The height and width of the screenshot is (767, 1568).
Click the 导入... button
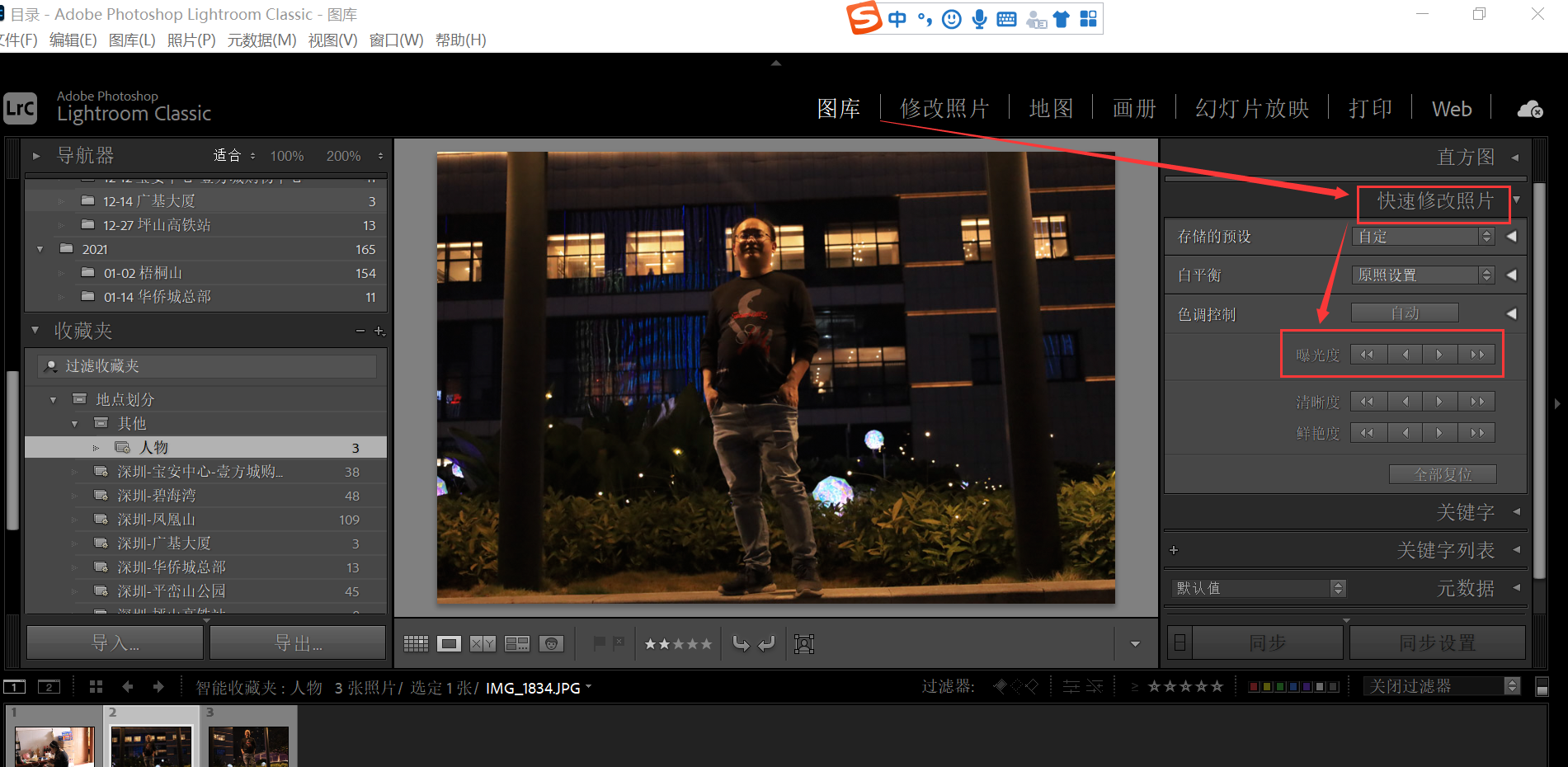pos(115,642)
